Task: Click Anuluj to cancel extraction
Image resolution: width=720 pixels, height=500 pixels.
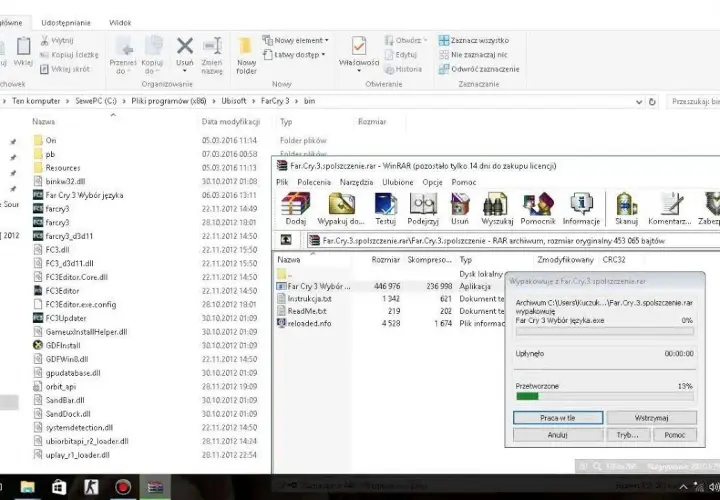Action: pyautogui.click(x=558, y=435)
